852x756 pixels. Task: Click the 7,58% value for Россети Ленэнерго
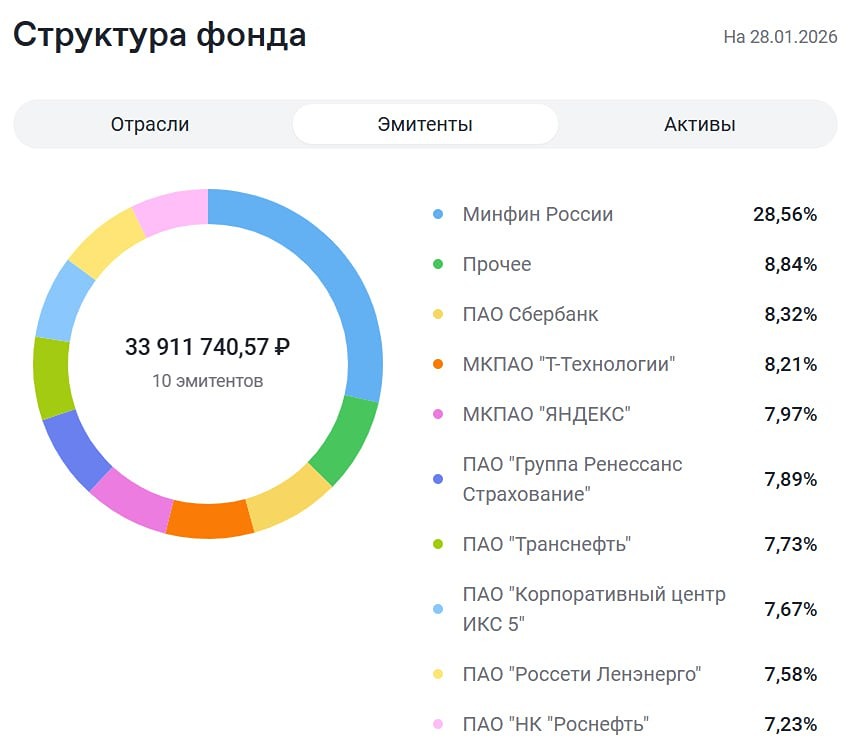(793, 673)
